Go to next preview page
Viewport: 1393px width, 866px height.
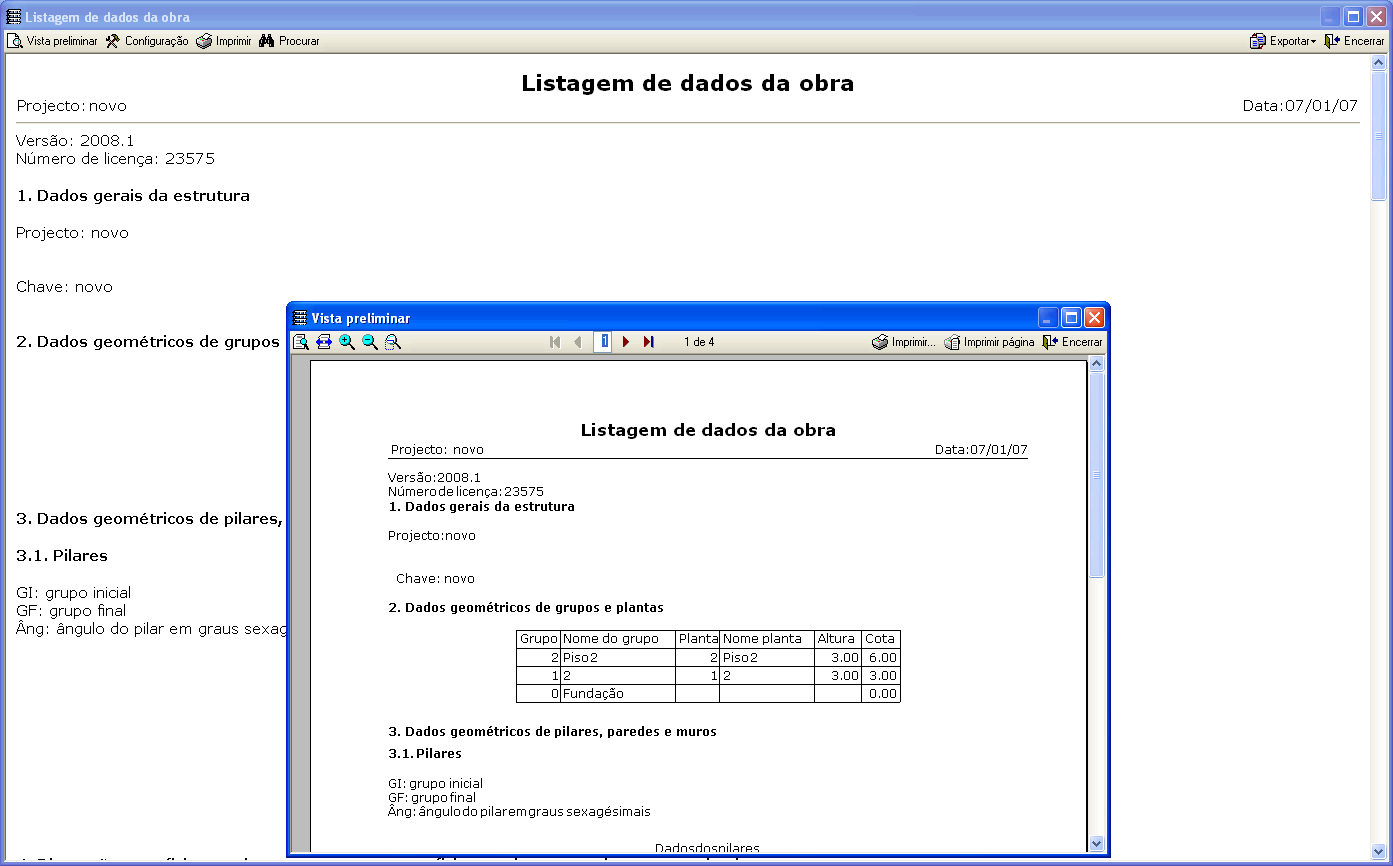626,342
